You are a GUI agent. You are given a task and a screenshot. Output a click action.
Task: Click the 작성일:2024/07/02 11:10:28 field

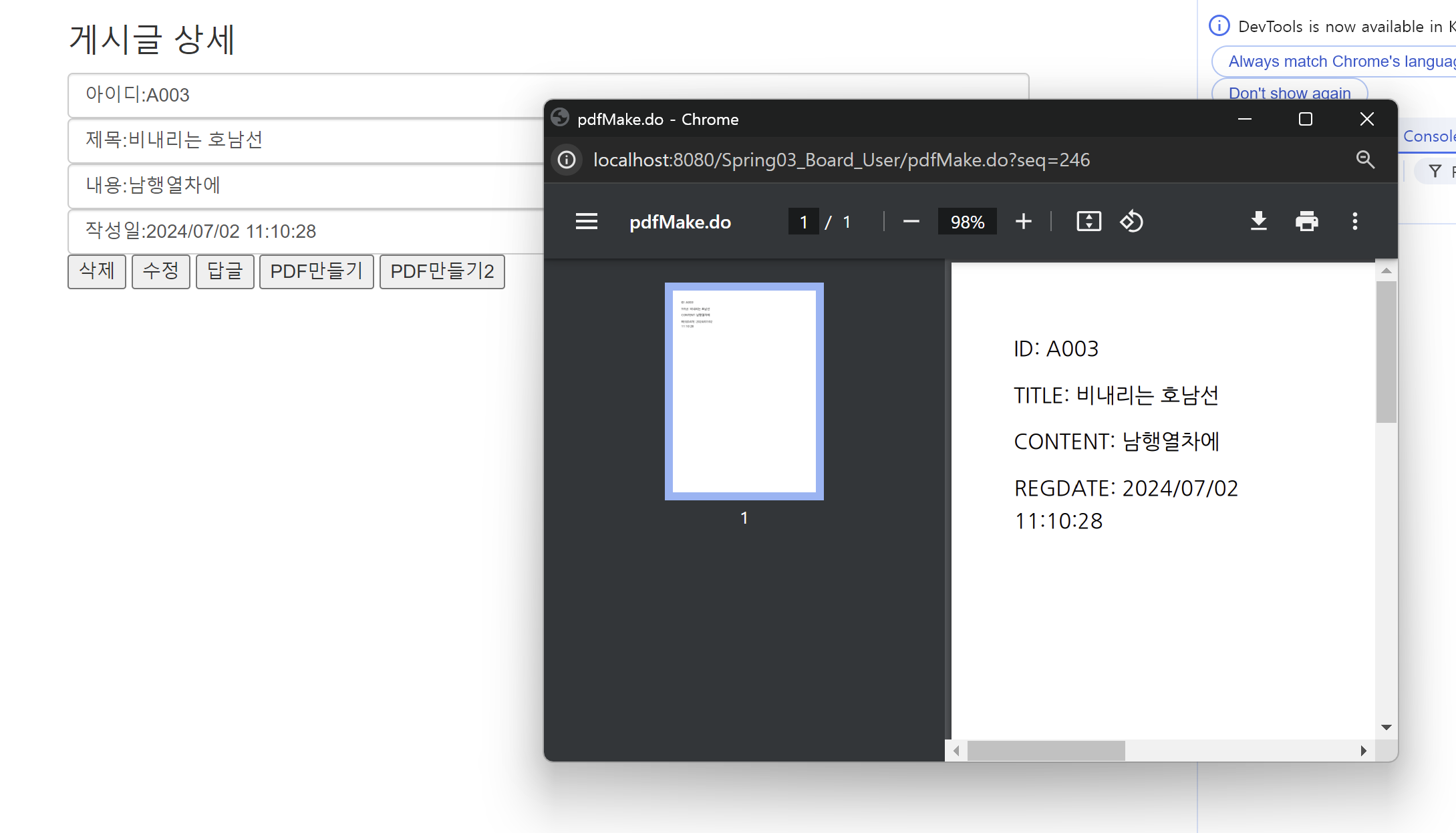point(306,231)
